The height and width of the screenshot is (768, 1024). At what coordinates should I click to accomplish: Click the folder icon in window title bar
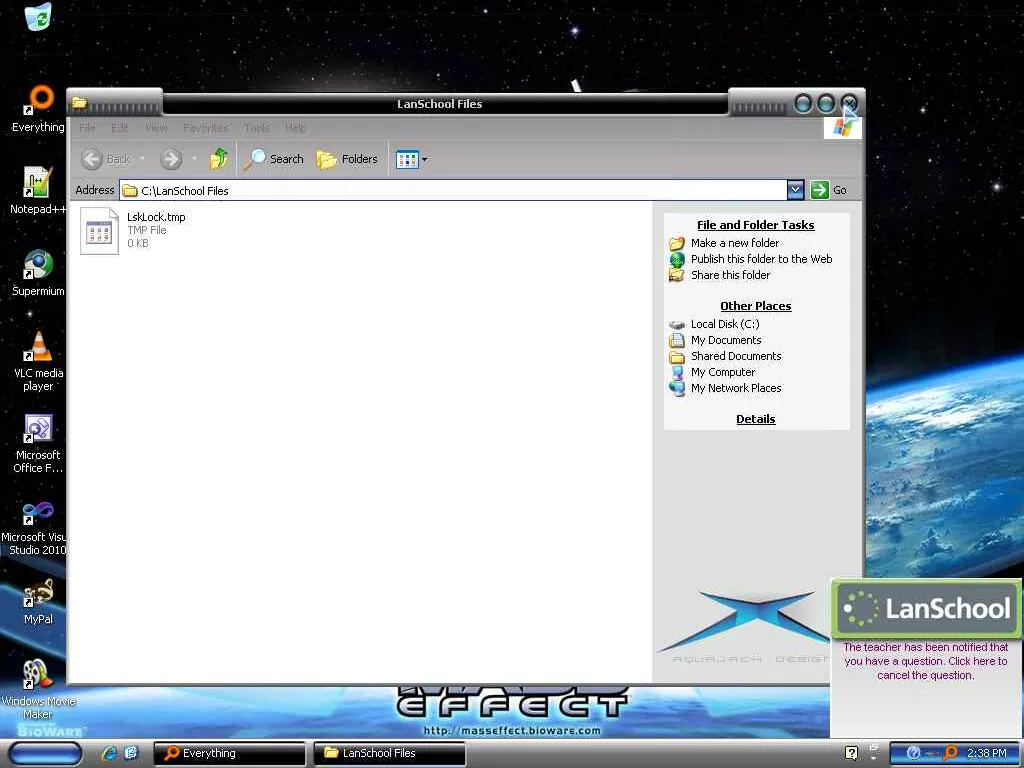(x=80, y=103)
